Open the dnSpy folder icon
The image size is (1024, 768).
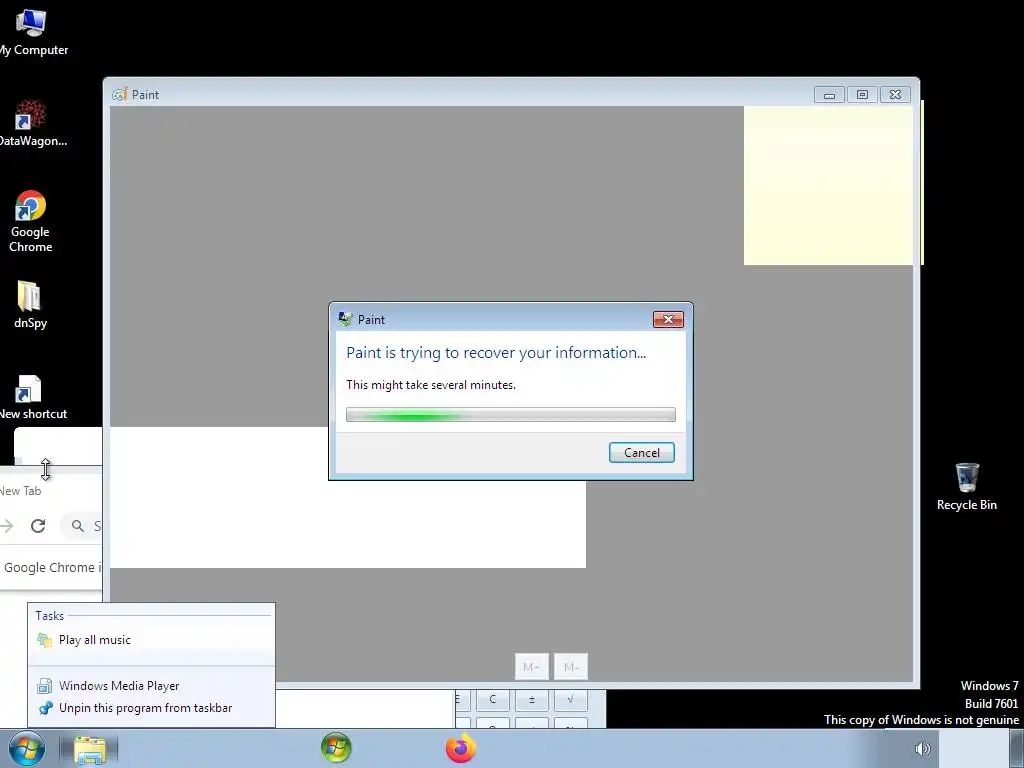(x=30, y=304)
